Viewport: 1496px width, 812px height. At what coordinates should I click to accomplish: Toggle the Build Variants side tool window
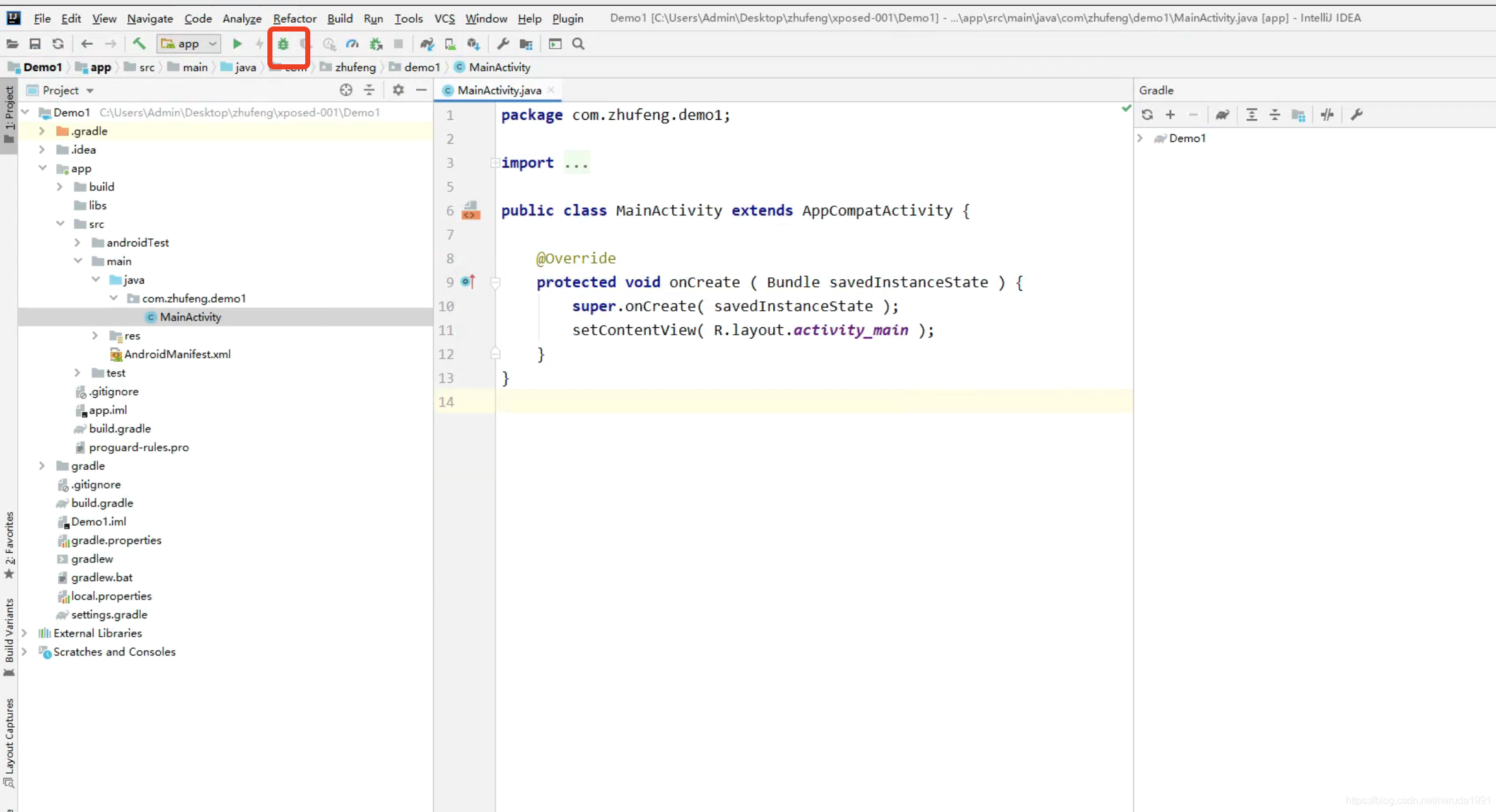point(9,637)
